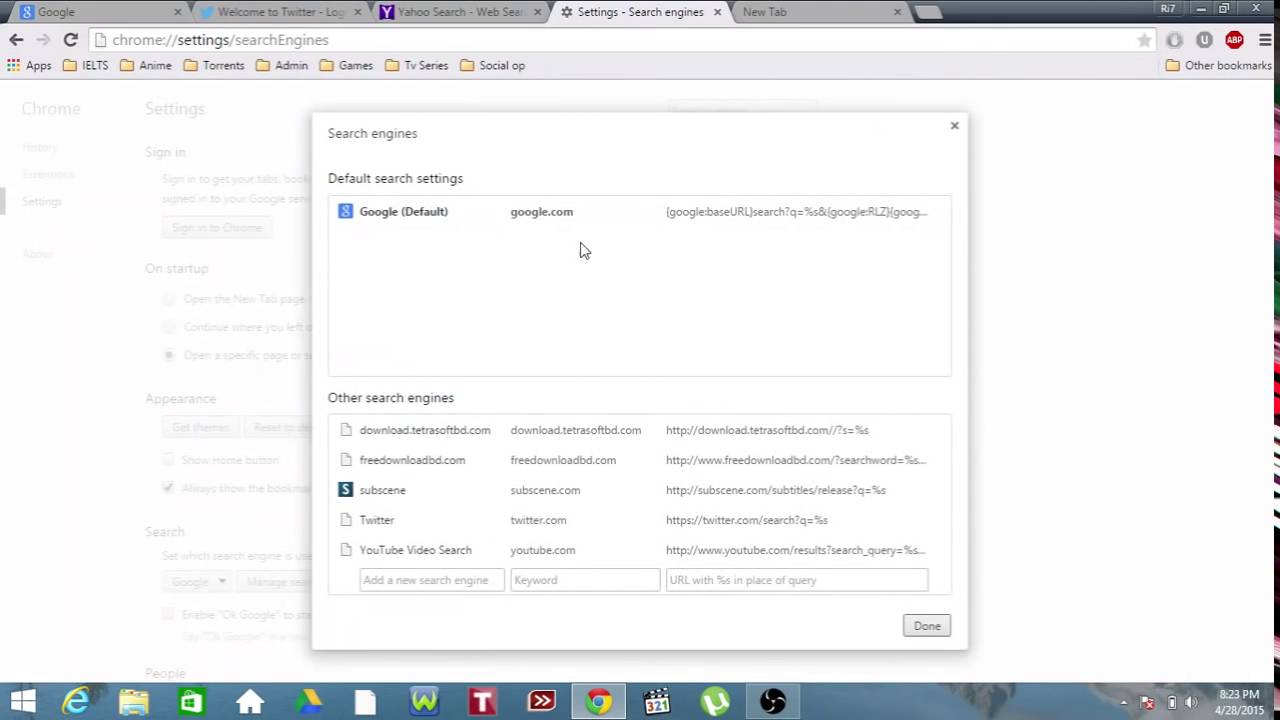Click the browser forward arrow
Image resolution: width=1280 pixels, height=720 pixels.
tap(43, 40)
